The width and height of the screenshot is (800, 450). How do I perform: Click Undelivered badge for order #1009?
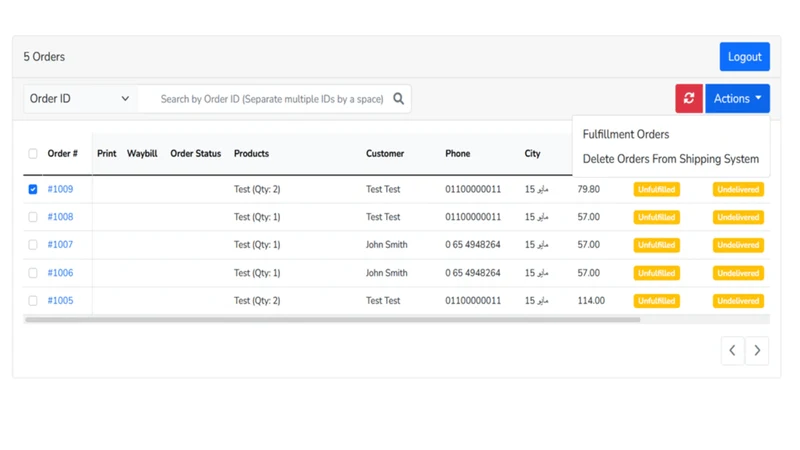click(x=738, y=189)
